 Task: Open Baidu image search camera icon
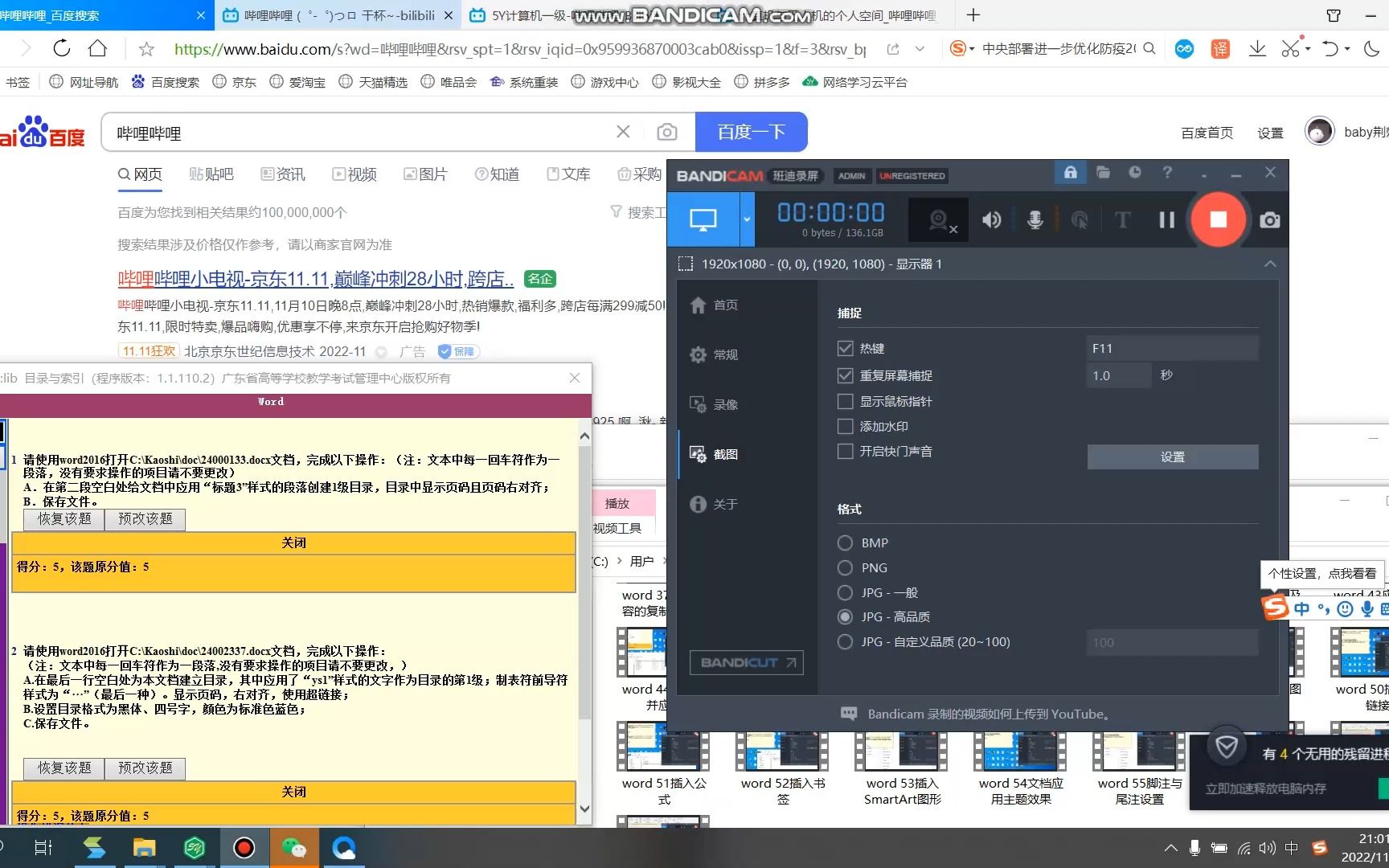tap(666, 132)
